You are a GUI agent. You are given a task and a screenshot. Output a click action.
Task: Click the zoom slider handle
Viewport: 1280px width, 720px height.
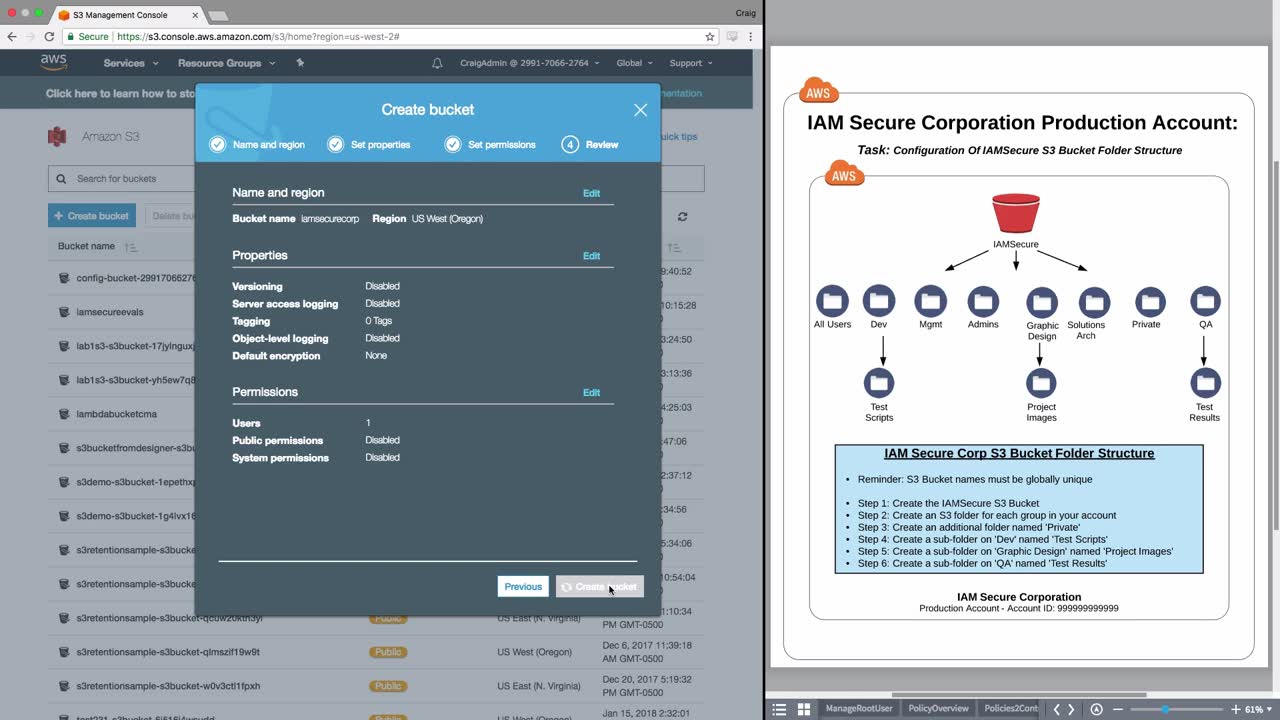click(1165, 709)
